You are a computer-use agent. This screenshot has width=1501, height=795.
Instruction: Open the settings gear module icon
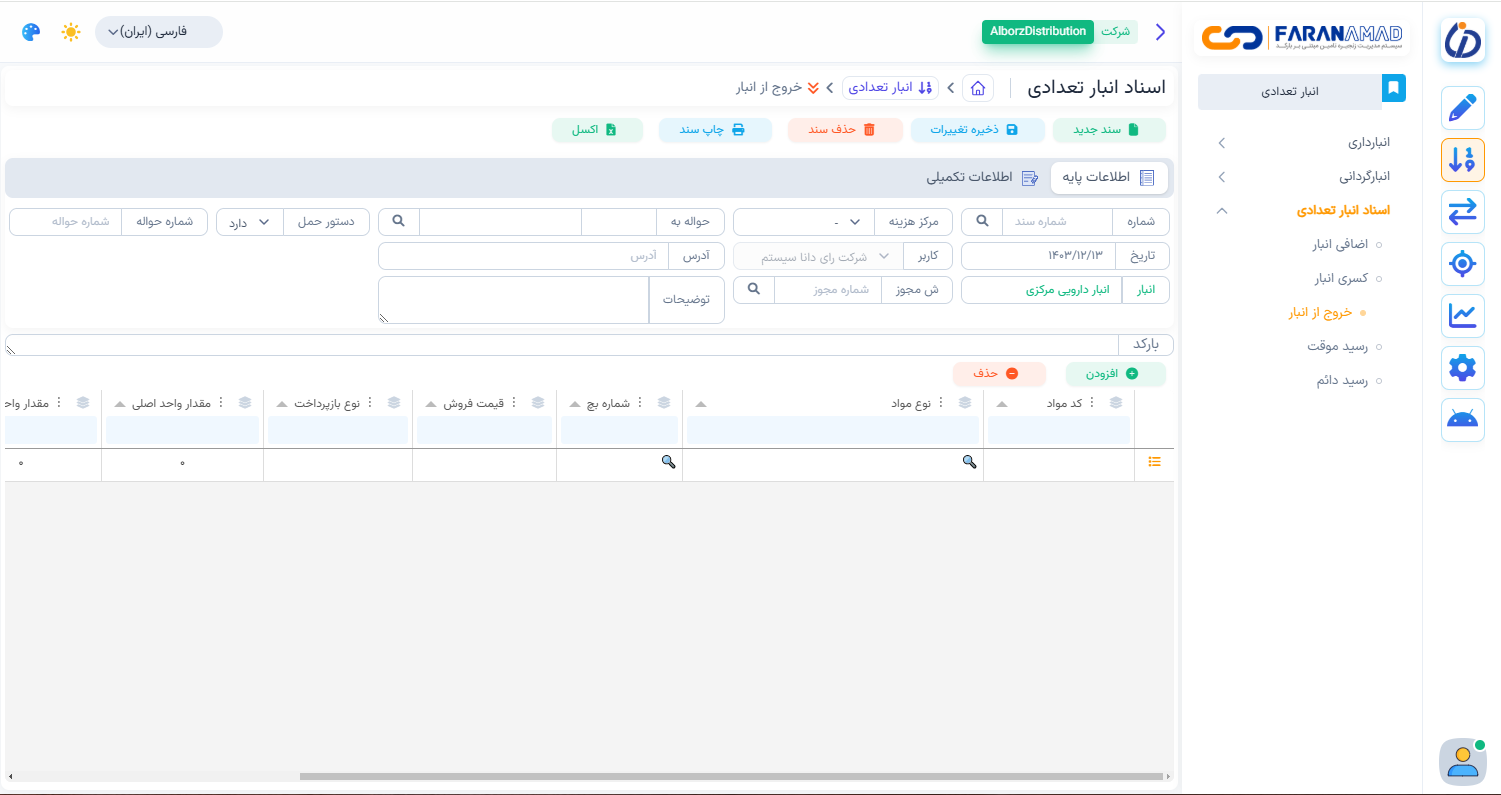click(1462, 368)
